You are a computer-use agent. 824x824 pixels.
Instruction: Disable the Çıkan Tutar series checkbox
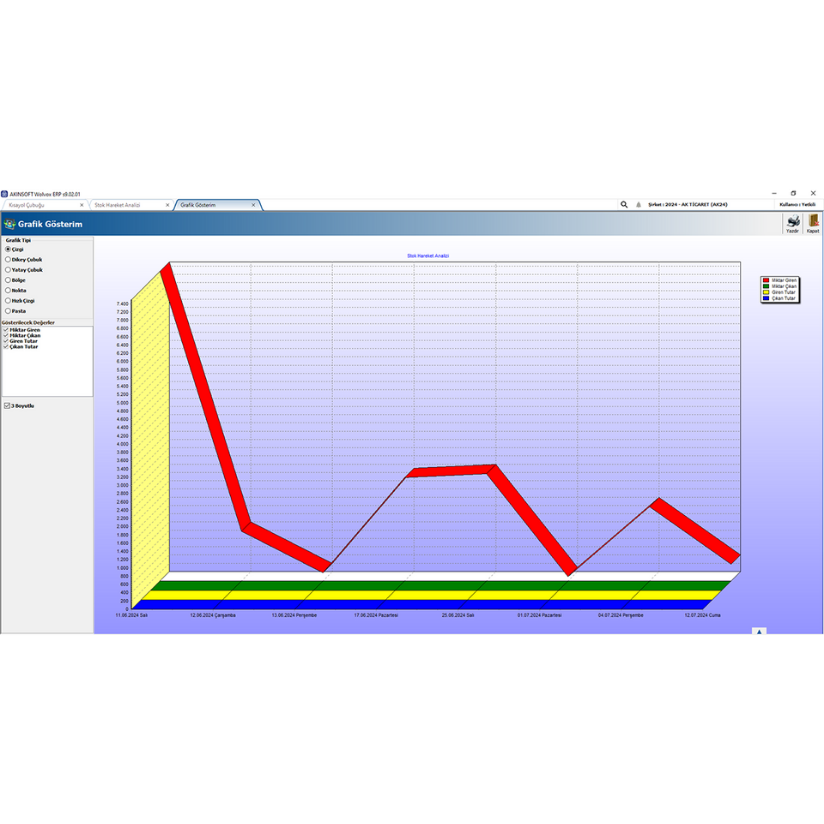tap(6, 347)
